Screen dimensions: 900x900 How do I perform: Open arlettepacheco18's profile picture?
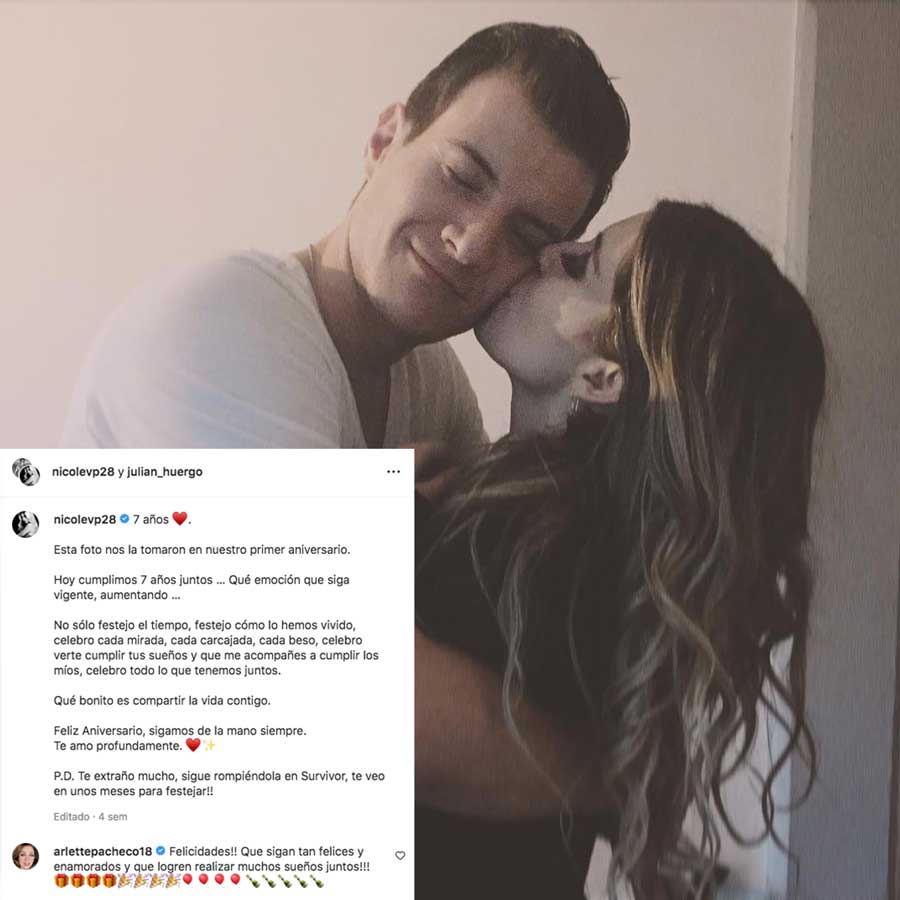pyautogui.click(x=26, y=856)
